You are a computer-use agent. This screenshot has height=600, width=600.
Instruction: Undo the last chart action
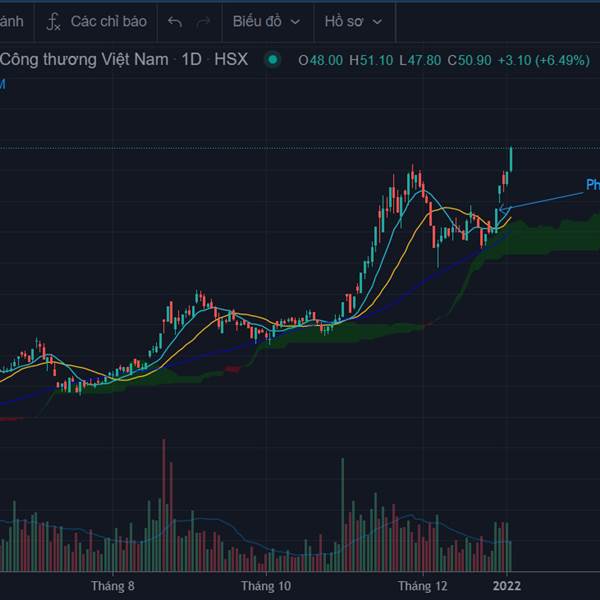tap(175, 22)
